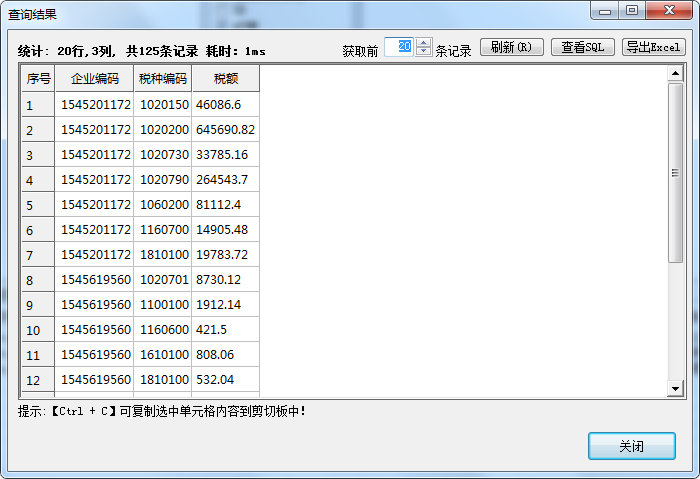
Task: Export results with 导出Excel button
Action: 654,47
